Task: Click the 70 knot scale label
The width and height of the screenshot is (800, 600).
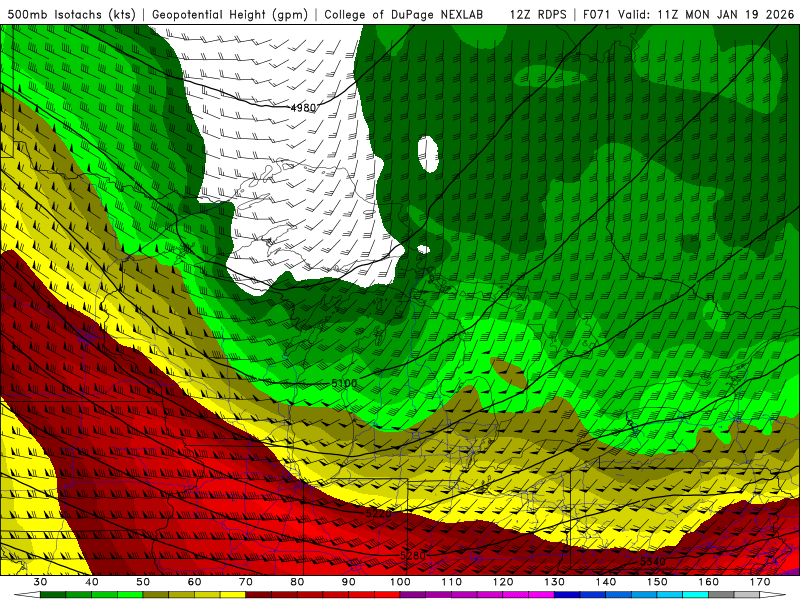Action: pyautogui.click(x=246, y=582)
